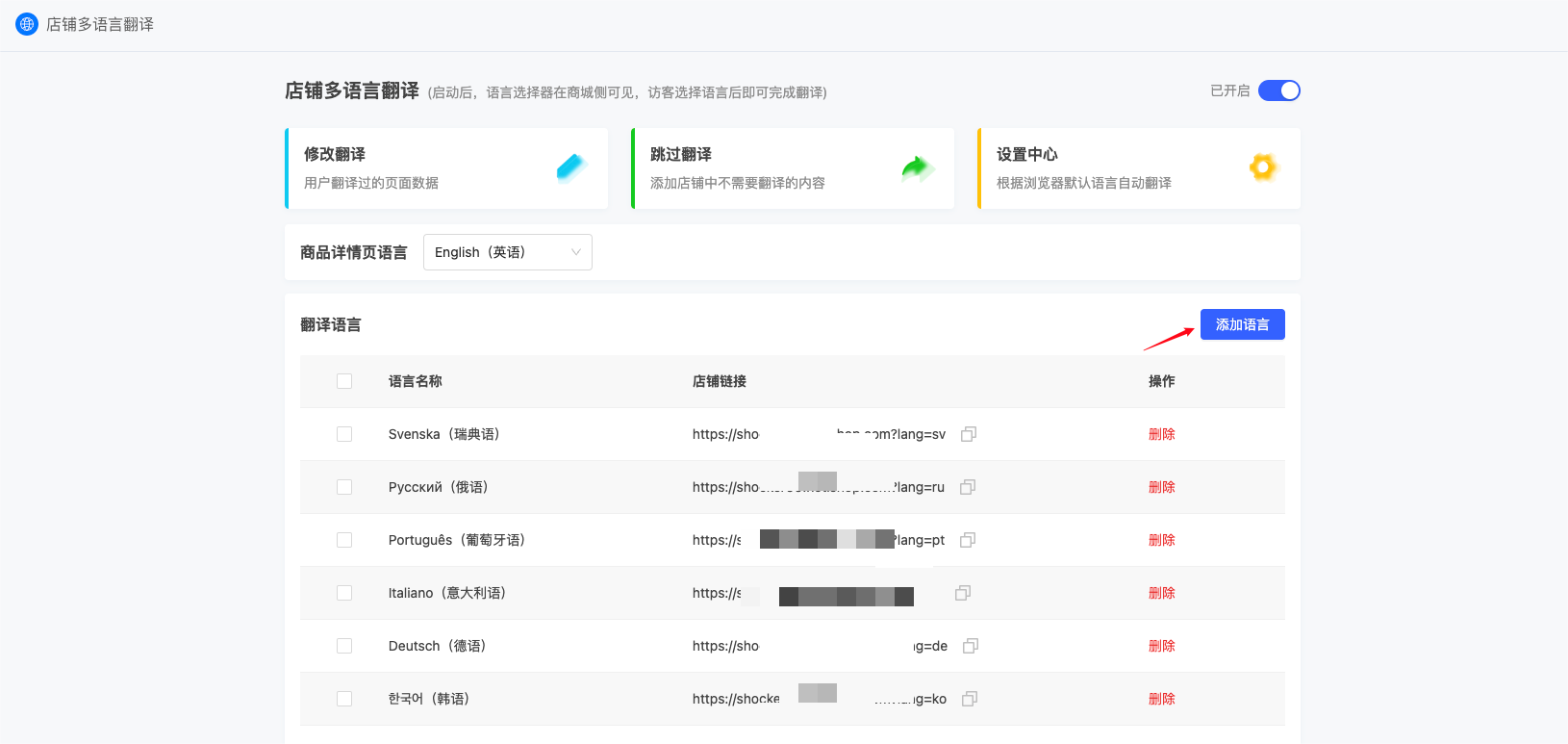1568x744 pixels.
Task: Delete the Italiano (意大利语) language
Action: [1161, 593]
